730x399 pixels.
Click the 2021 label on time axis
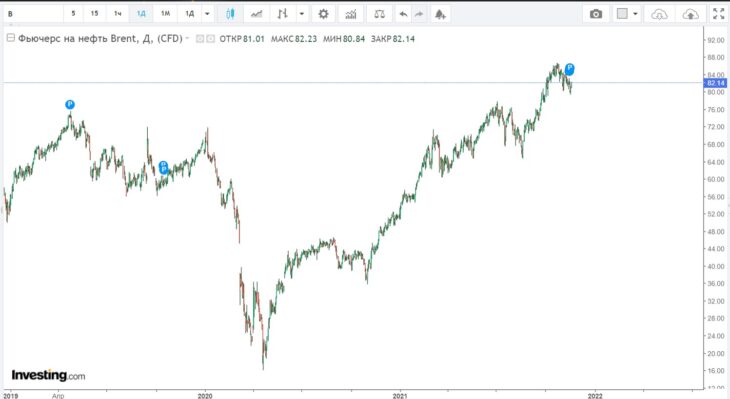399,396
